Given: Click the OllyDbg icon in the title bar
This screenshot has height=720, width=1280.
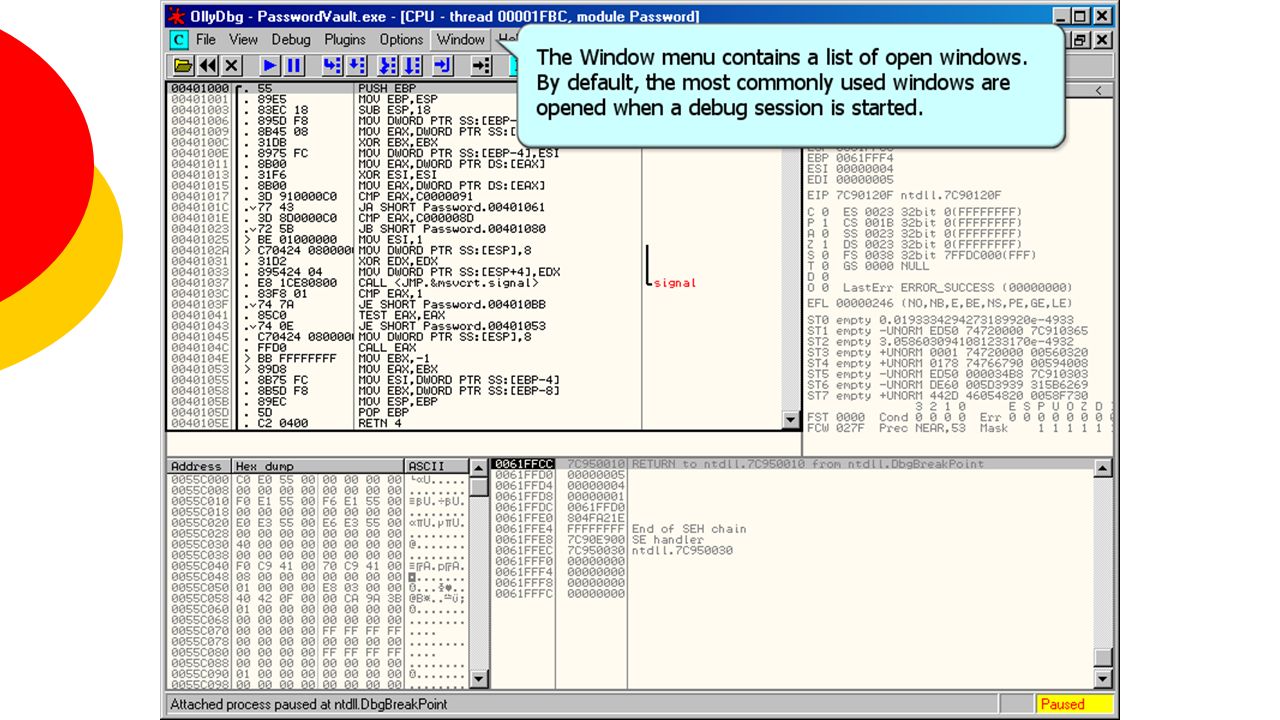Looking at the screenshot, I should (x=176, y=16).
